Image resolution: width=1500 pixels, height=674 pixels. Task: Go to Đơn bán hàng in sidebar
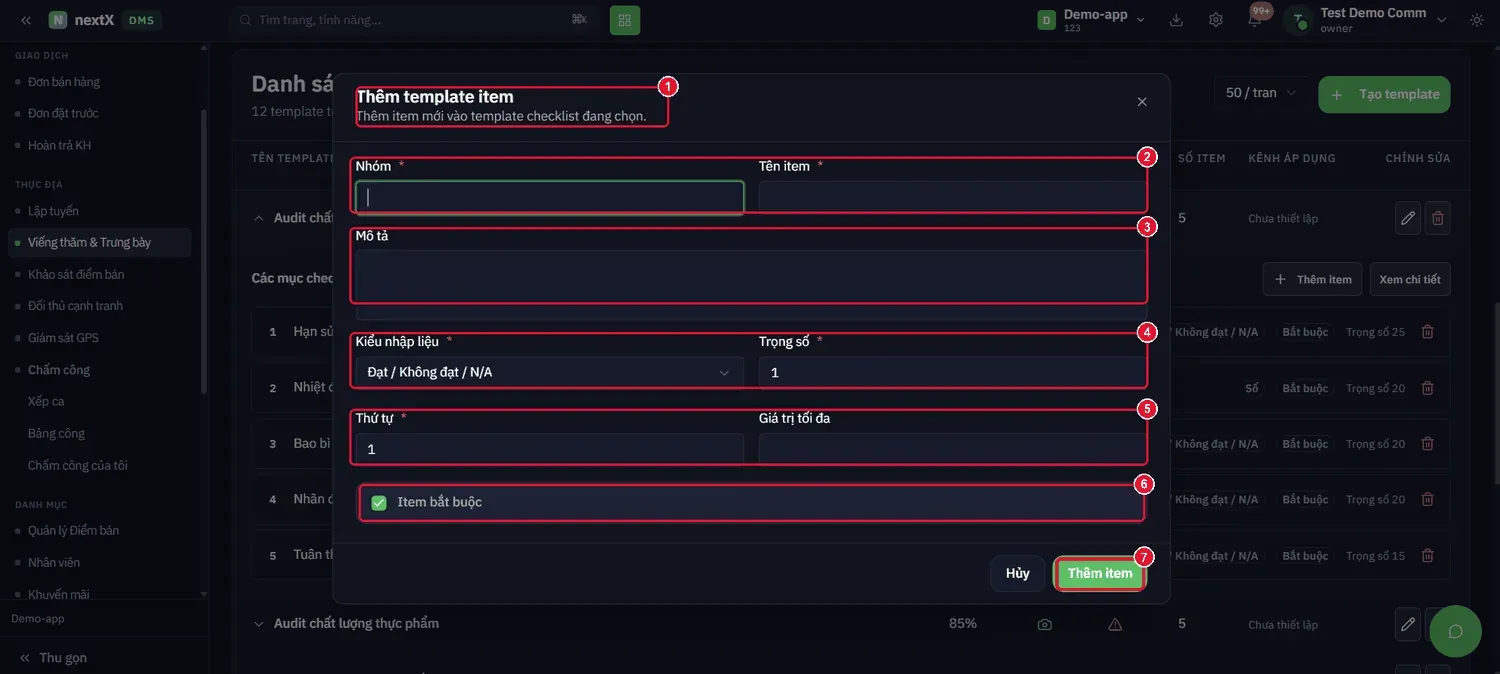coord(64,82)
